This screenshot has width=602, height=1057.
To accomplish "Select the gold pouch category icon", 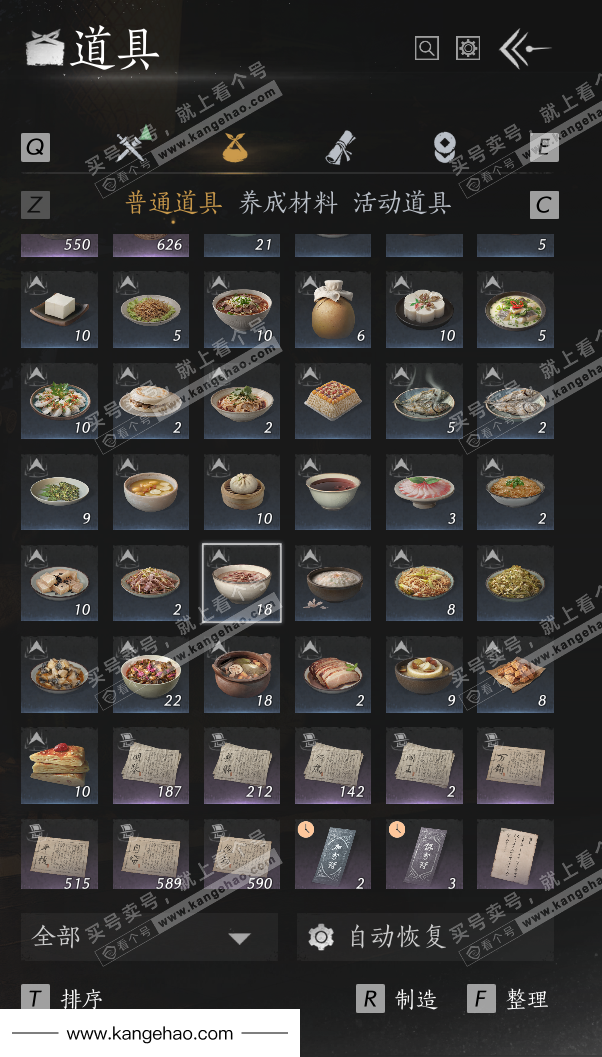I will [235, 147].
